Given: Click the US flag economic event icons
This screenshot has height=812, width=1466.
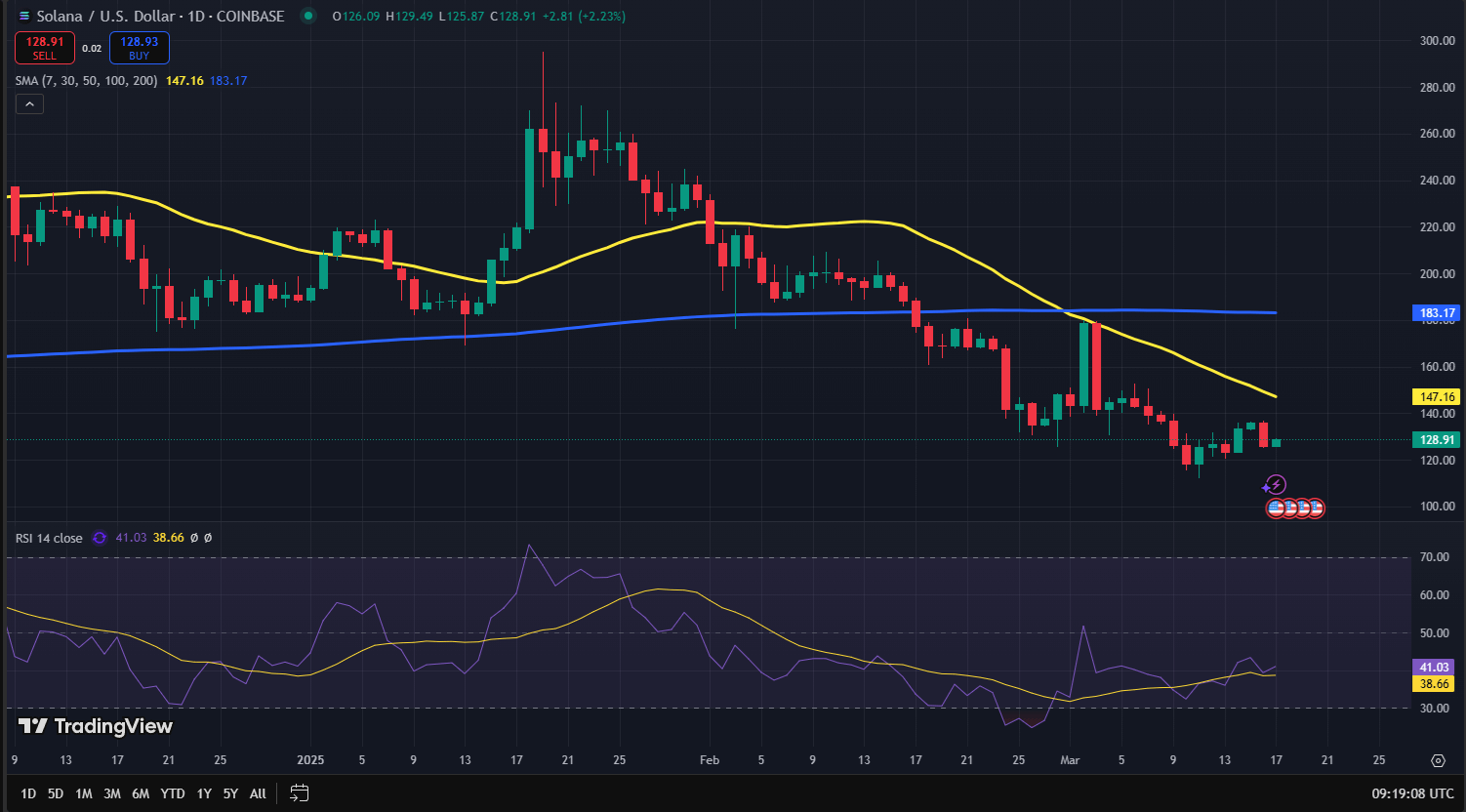Looking at the screenshot, I should (x=1295, y=507).
